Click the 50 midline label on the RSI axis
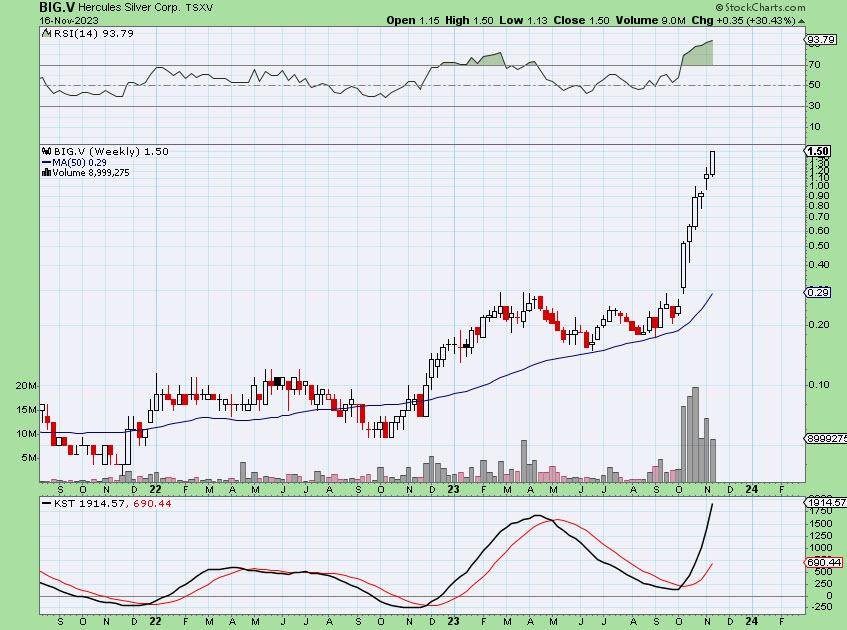The image size is (847, 630). pos(814,85)
